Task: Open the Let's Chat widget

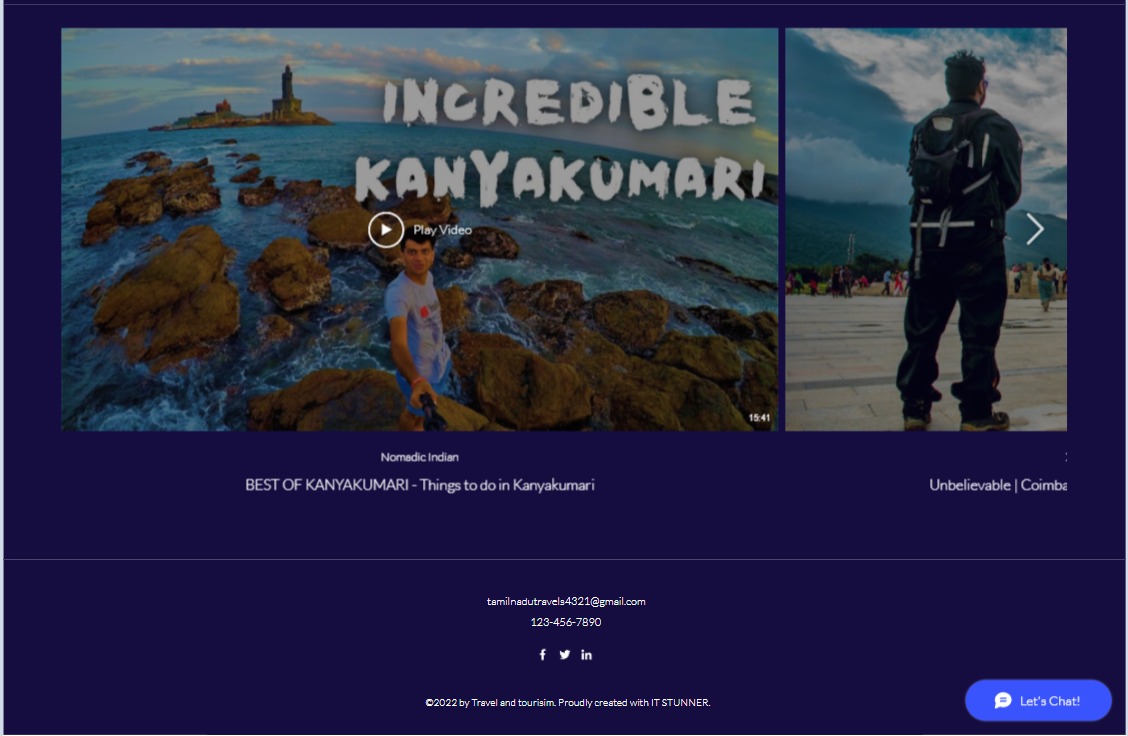Action: [1038, 700]
